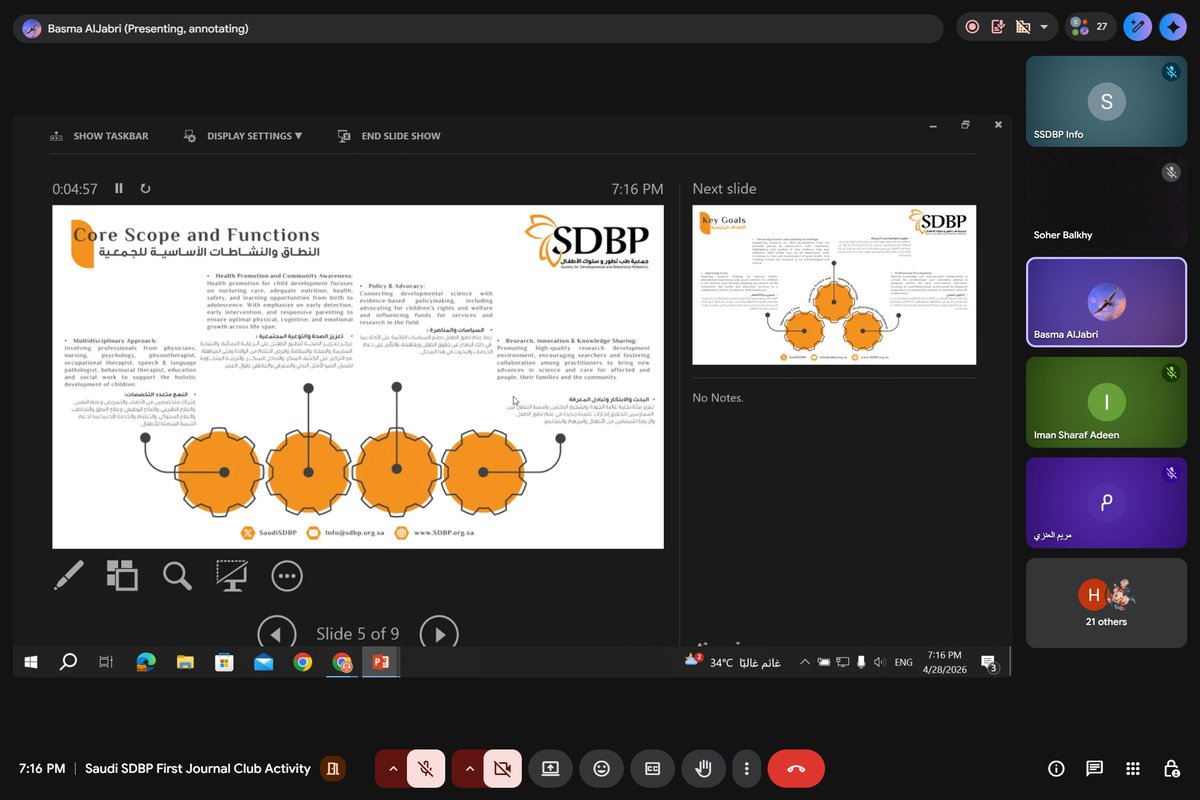The image size is (1200, 800).
Task: Select the Iman Sharaf Adeen tile
Action: (1106, 402)
